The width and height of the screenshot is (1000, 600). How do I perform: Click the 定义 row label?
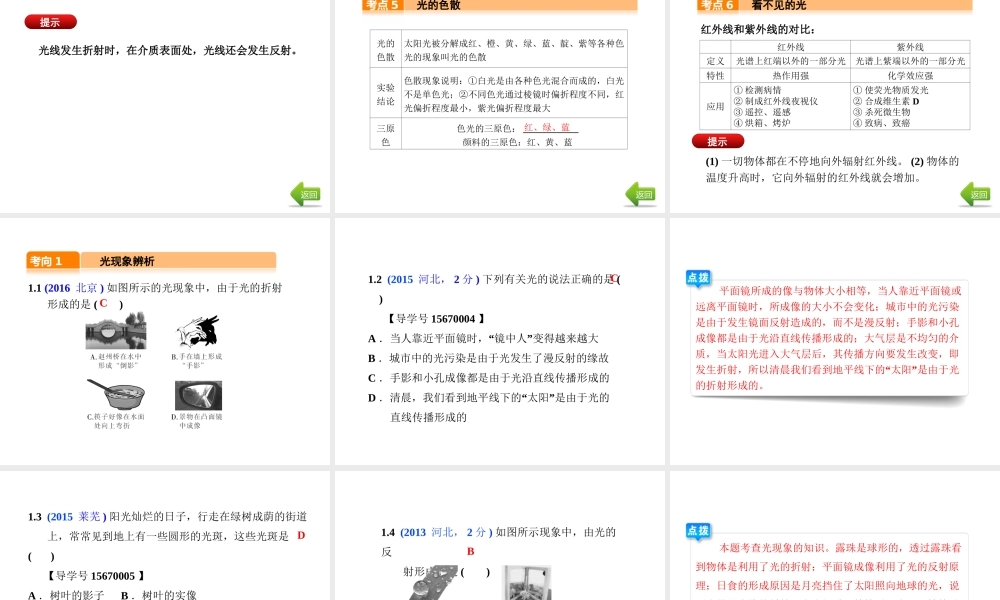click(716, 61)
